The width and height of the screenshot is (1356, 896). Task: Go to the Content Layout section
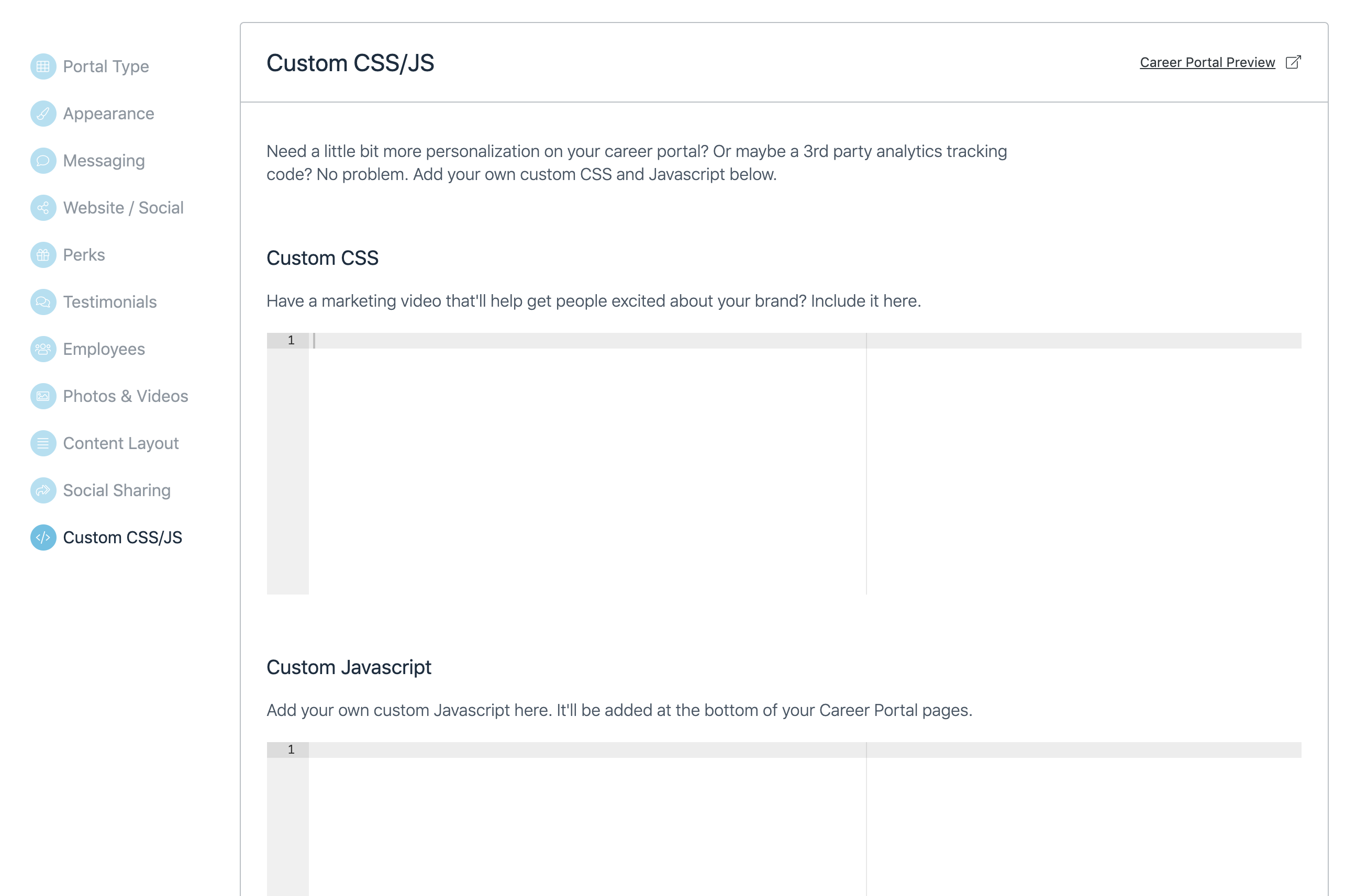[x=120, y=443]
